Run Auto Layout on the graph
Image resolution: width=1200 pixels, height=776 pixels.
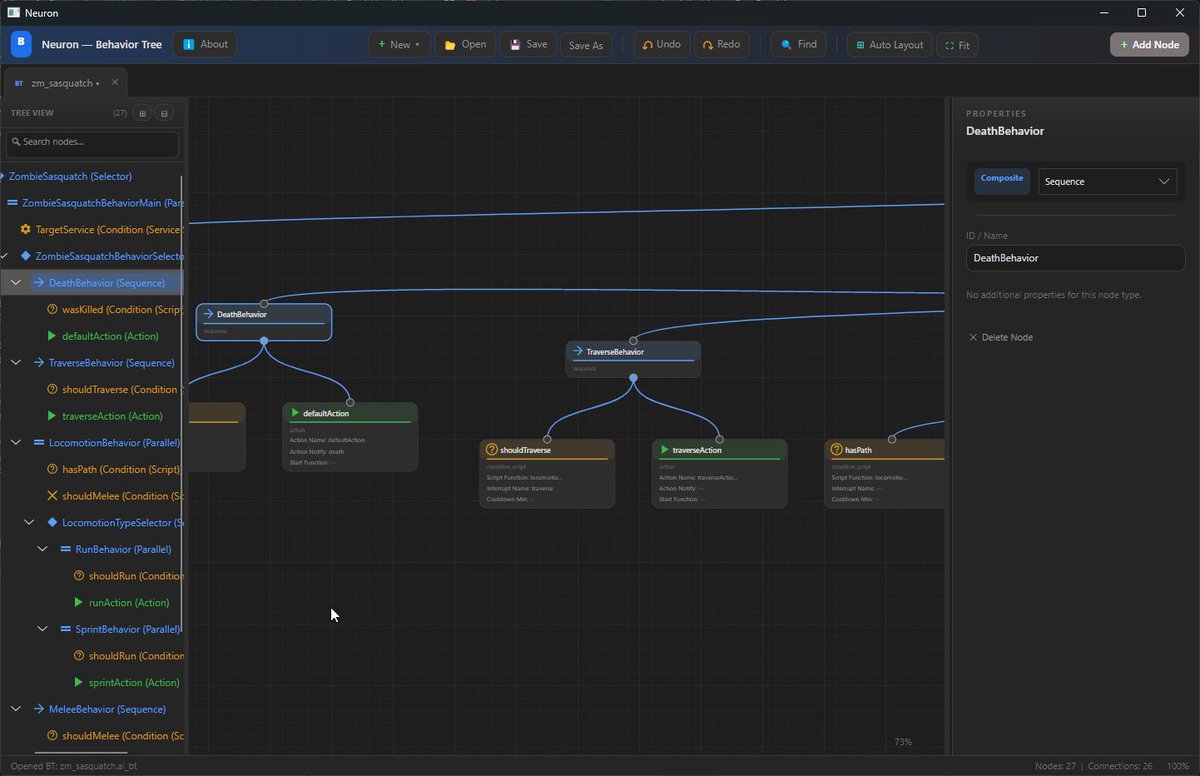(x=890, y=45)
